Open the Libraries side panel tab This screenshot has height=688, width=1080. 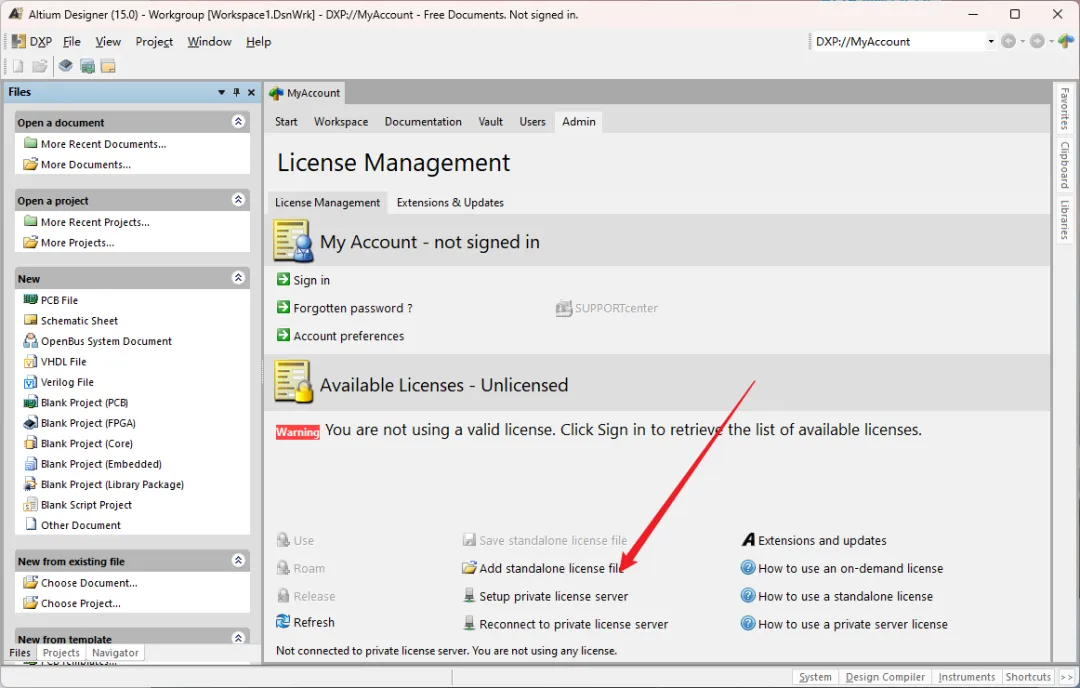(1065, 220)
